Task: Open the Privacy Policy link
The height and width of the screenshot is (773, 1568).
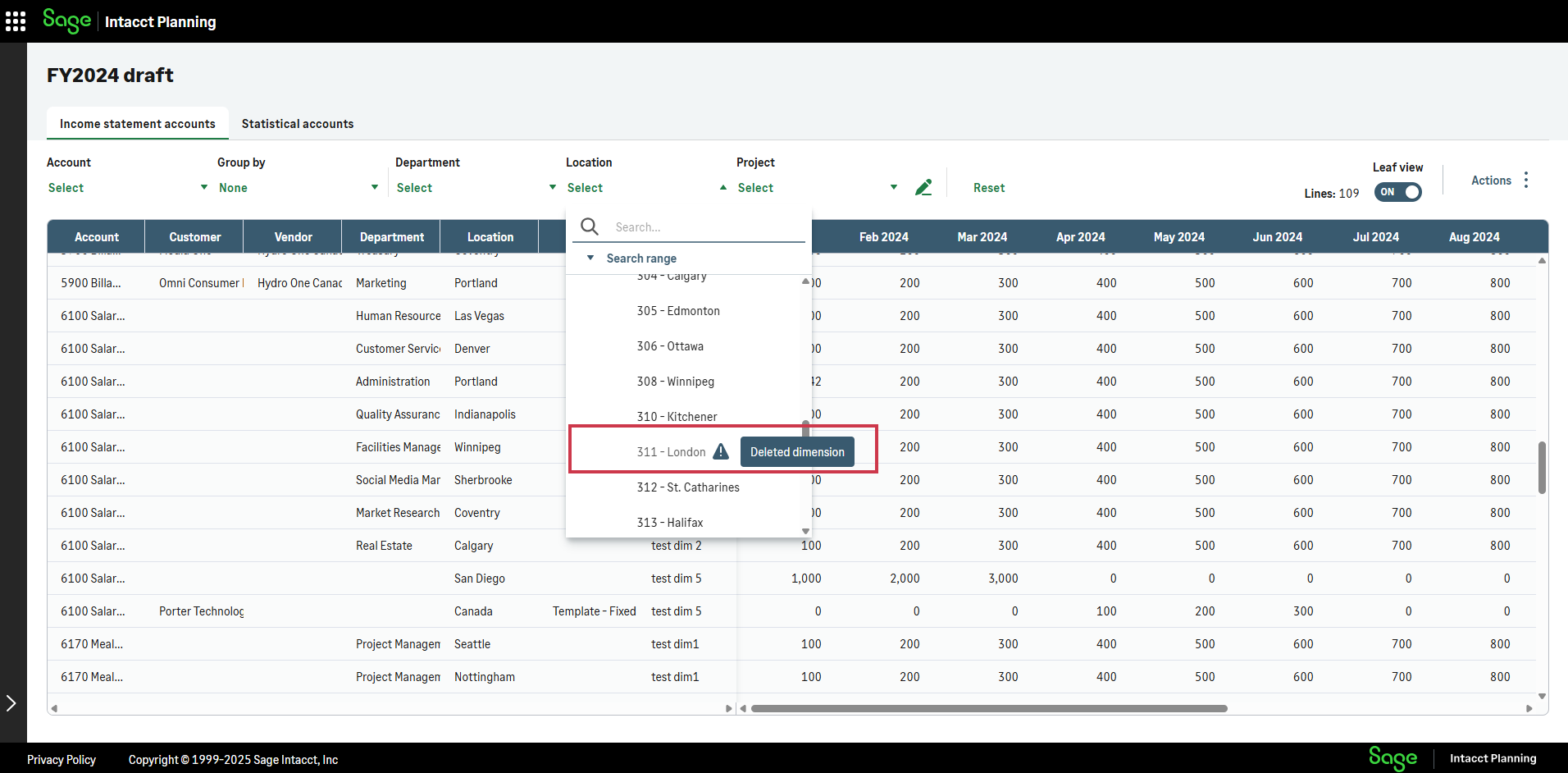Action: pyautogui.click(x=62, y=760)
